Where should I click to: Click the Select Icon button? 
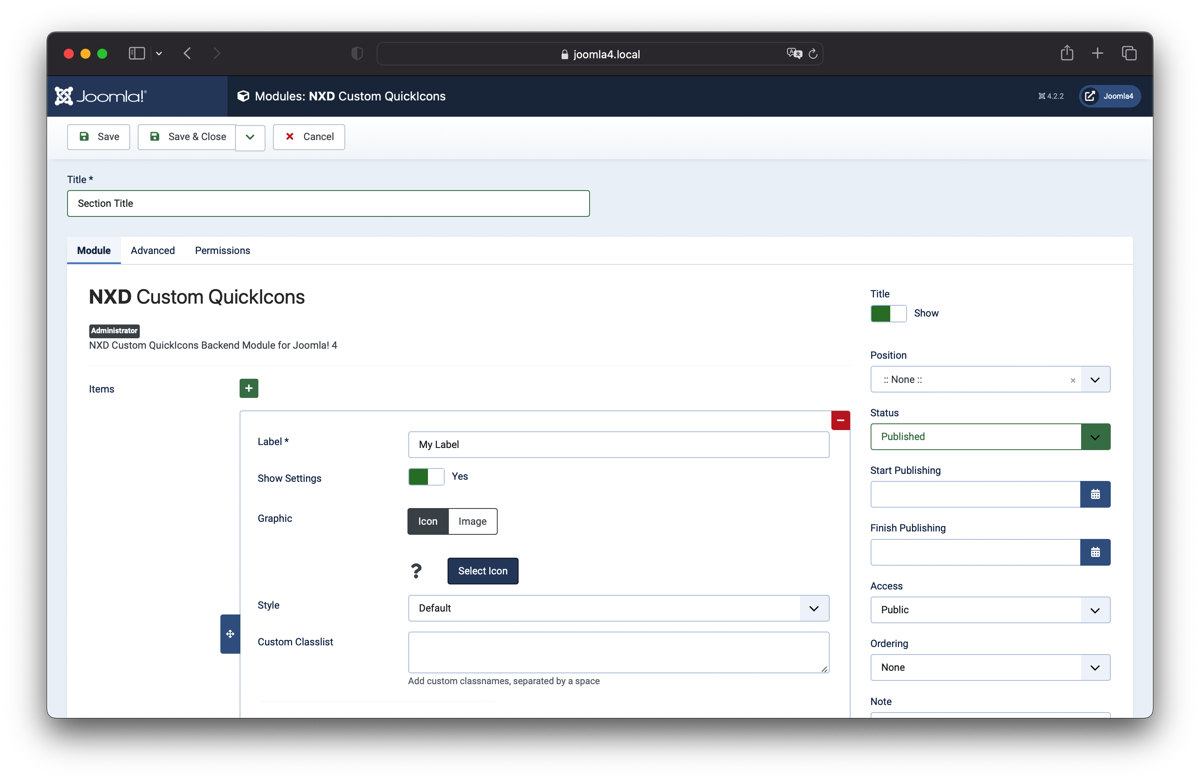tap(483, 571)
